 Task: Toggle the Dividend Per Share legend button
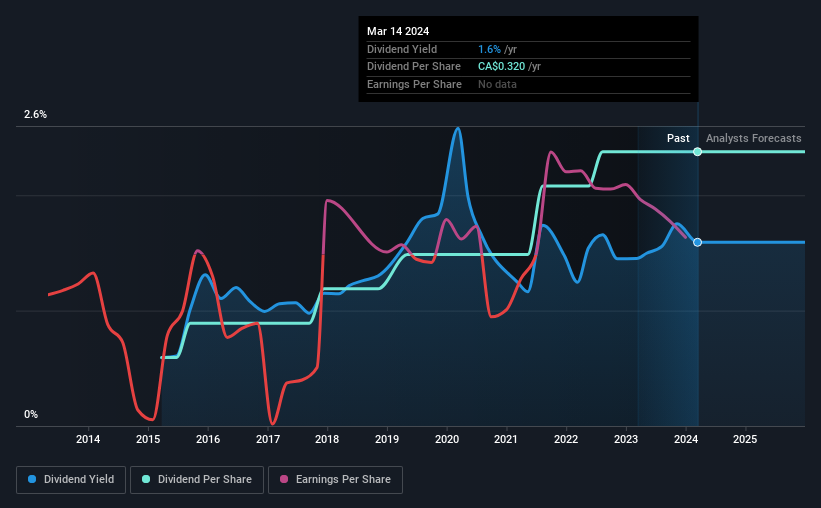[197, 480]
